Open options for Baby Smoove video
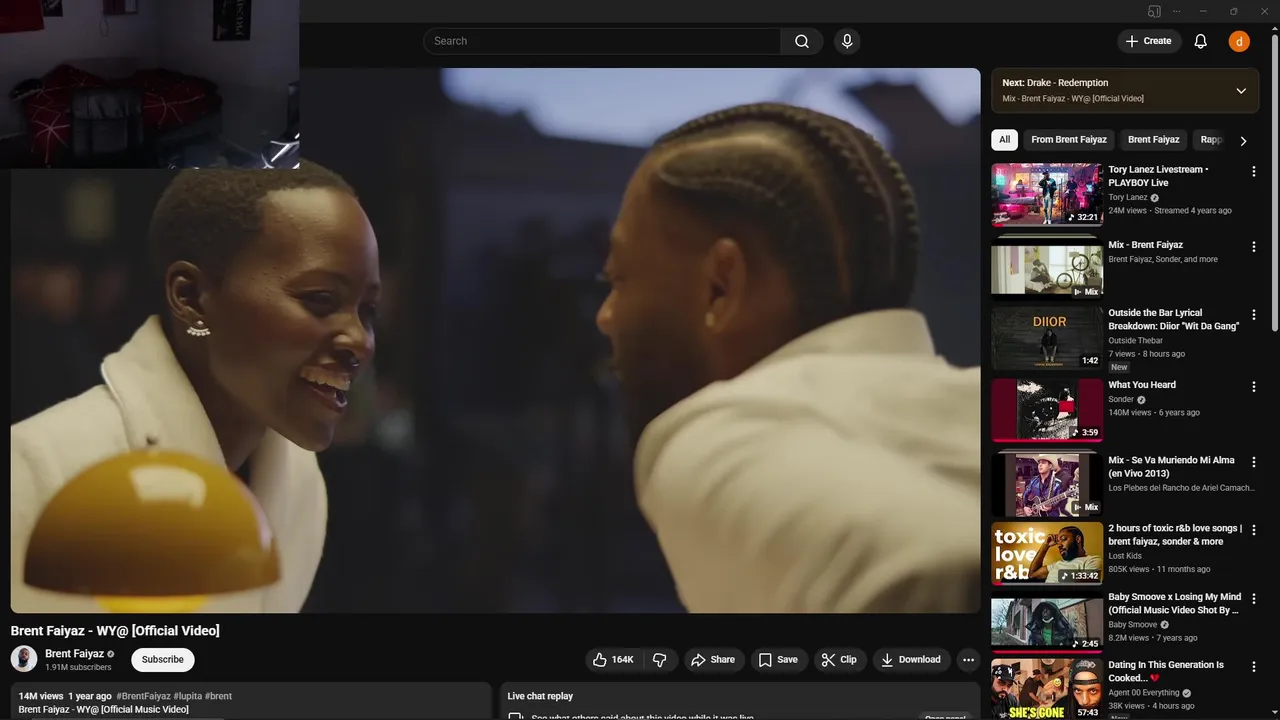The height and width of the screenshot is (720, 1280). 1254,598
